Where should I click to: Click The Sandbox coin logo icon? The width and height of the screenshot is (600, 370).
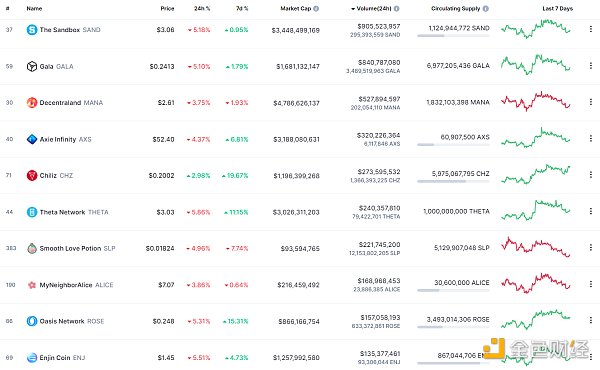pos(32,30)
